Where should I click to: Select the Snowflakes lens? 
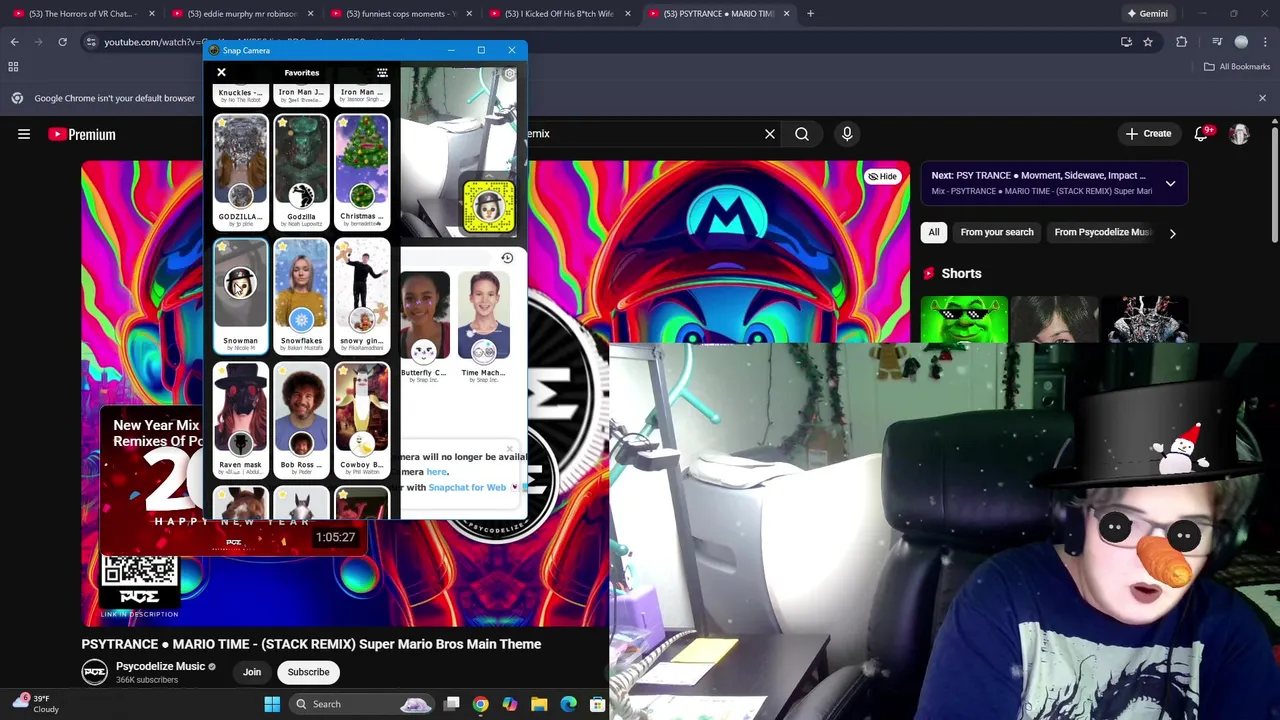[x=301, y=295]
